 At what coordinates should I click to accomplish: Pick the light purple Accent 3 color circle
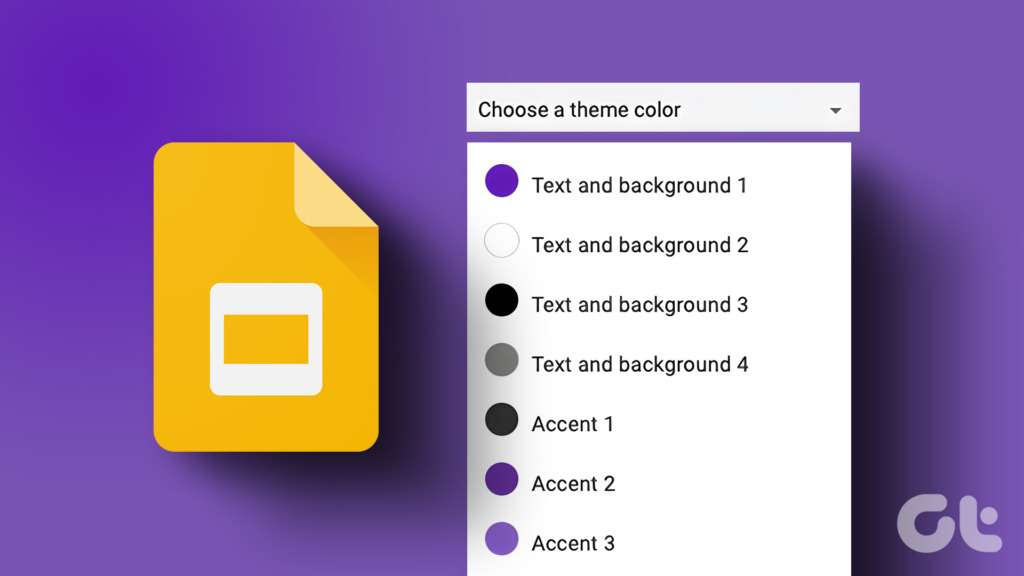point(502,541)
